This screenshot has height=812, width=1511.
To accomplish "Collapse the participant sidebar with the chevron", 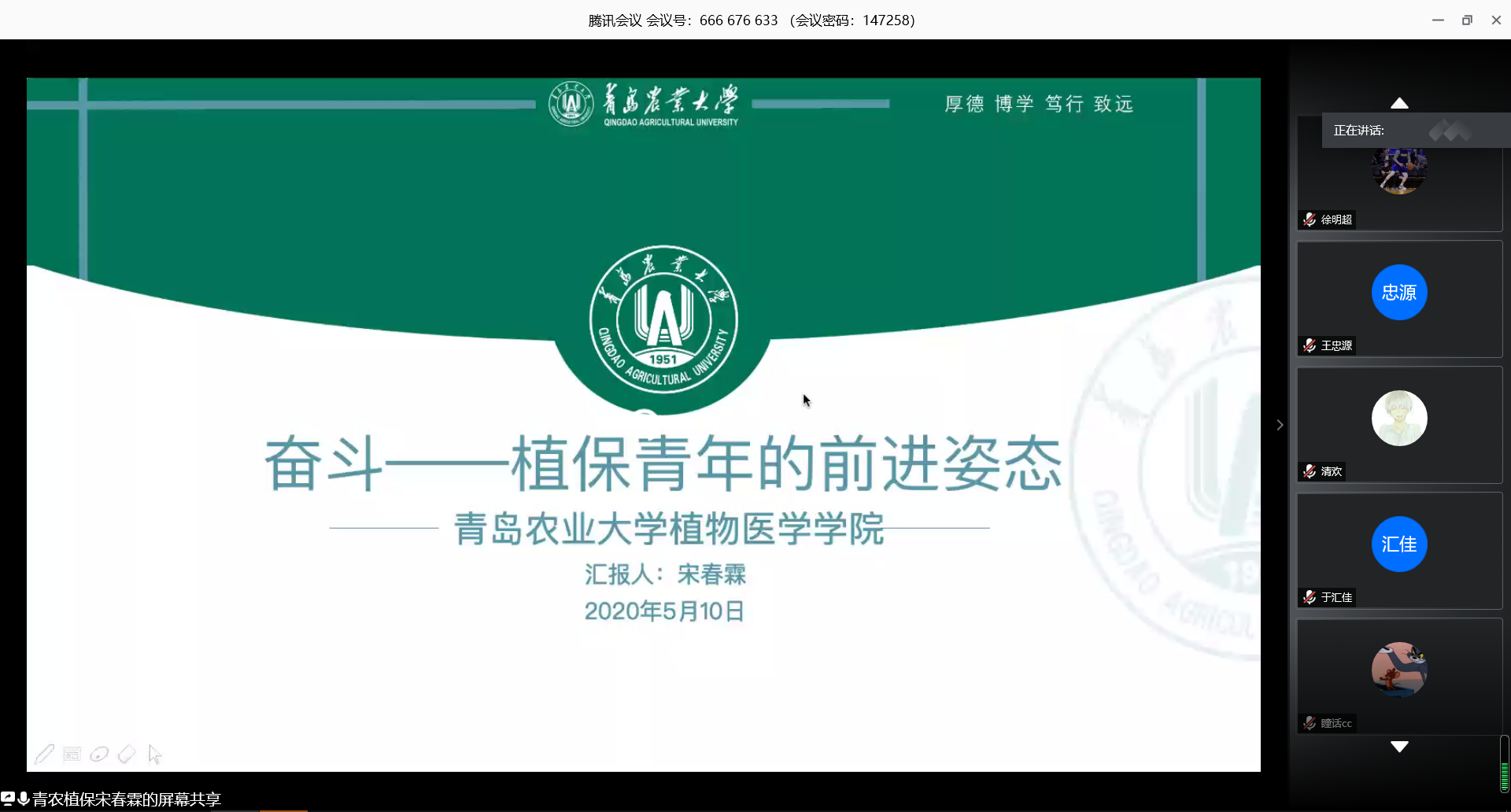I will click(x=1280, y=425).
